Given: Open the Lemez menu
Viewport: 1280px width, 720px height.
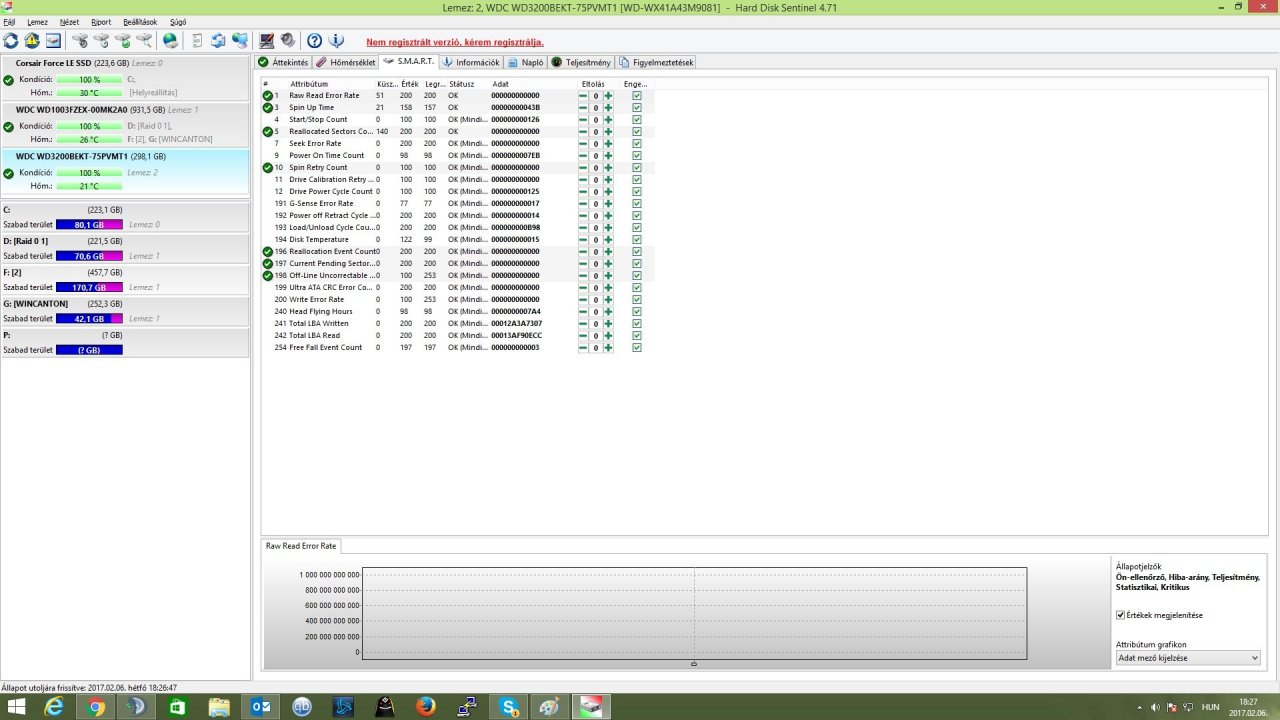Looking at the screenshot, I should pyautogui.click(x=37, y=22).
